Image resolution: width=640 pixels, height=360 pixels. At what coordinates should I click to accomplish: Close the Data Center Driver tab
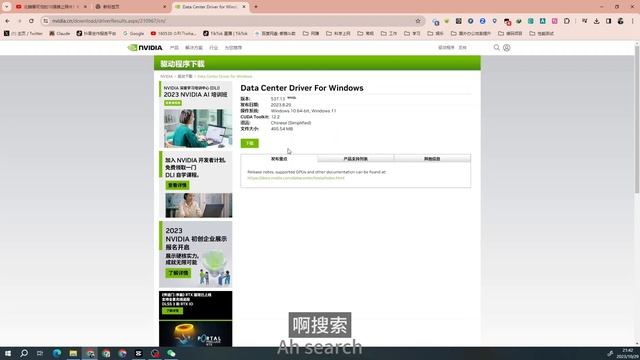click(244, 7)
